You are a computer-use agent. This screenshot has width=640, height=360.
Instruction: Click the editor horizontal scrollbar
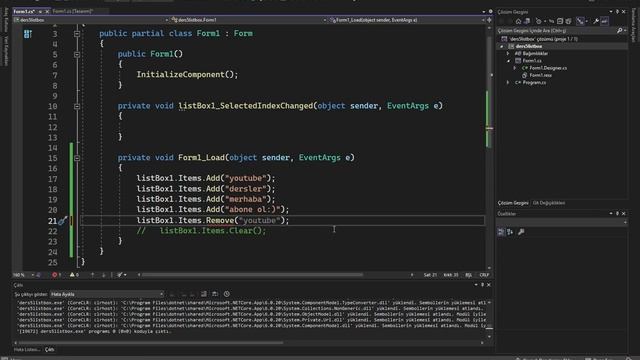coord(252,275)
